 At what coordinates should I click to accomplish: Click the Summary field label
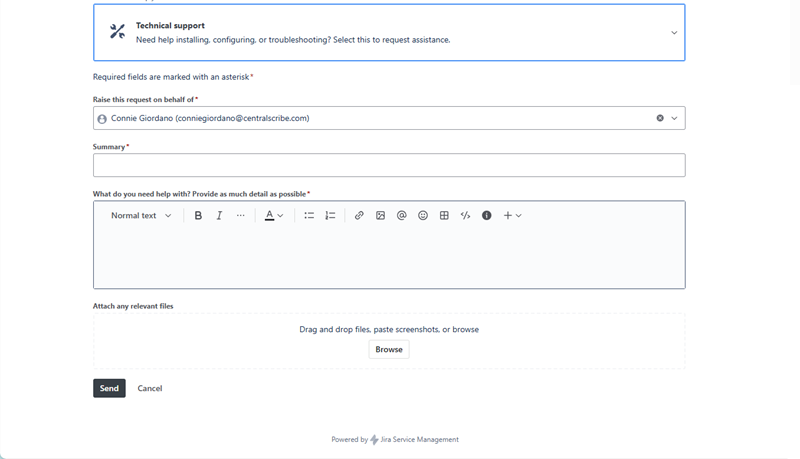coord(109,147)
